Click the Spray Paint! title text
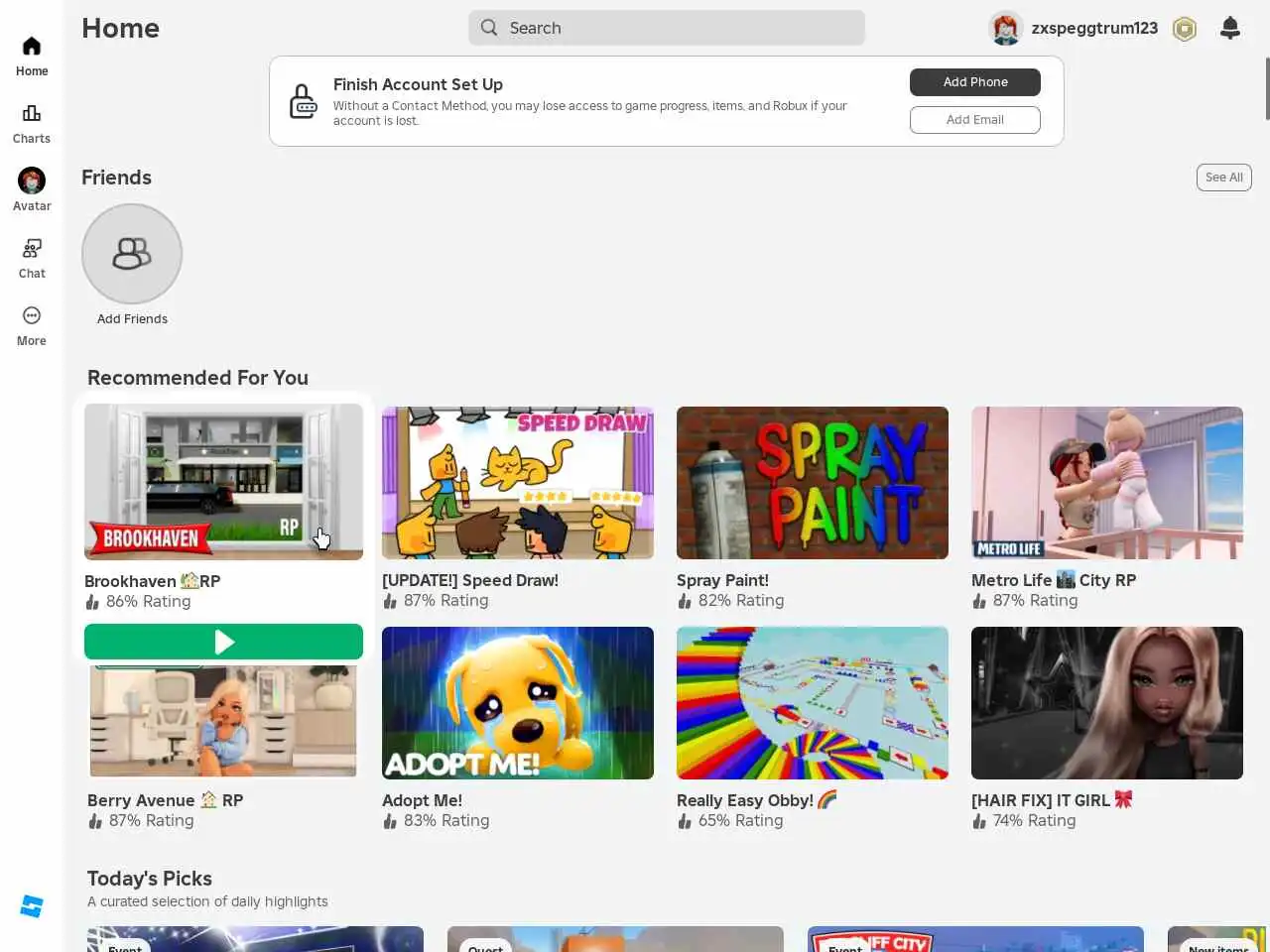The height and width of the screenshot is (952, 1270). (722, 580)
